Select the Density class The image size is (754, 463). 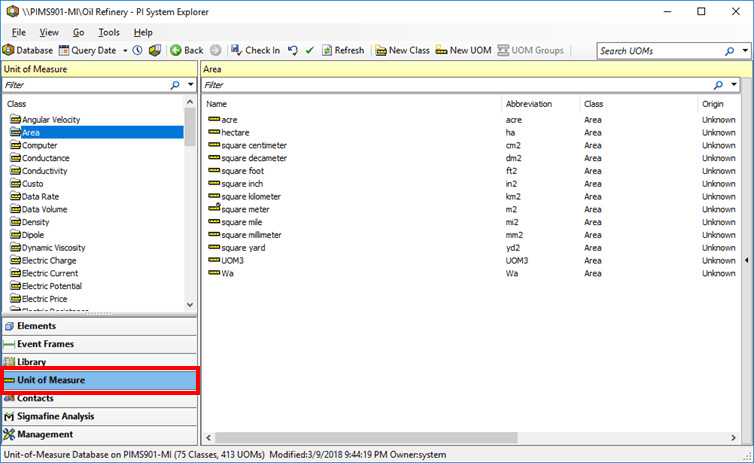point(36,222)
